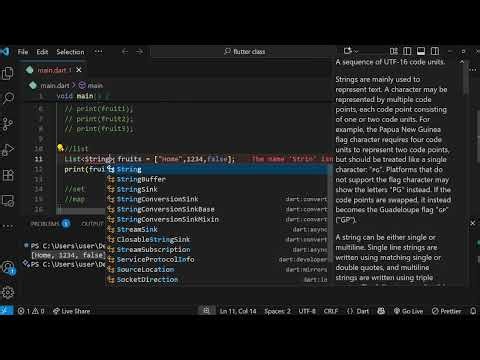Click the flutter class search box

[x=243, y=52]
